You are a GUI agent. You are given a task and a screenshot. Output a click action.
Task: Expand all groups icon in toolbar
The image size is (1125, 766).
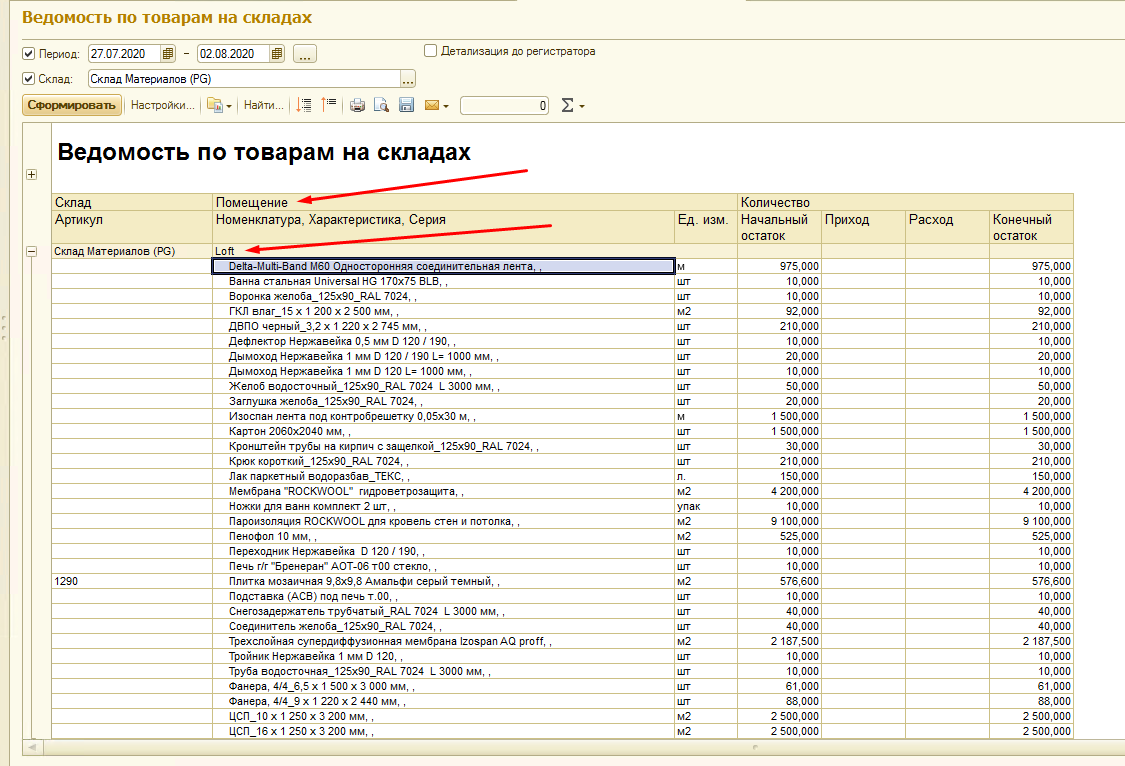305,105
